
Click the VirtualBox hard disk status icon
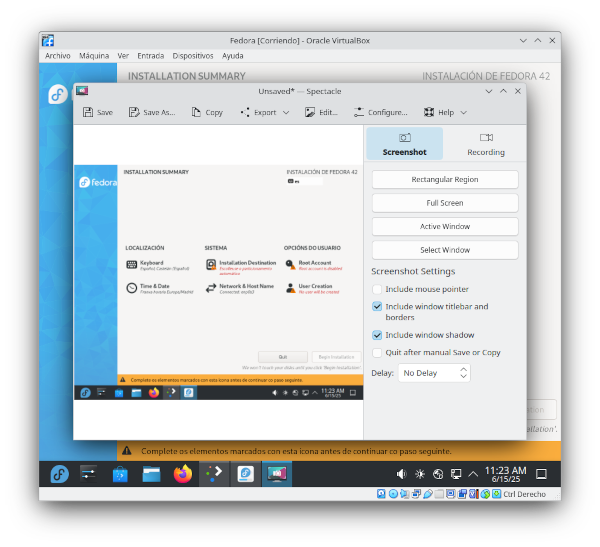pos(381,494)
